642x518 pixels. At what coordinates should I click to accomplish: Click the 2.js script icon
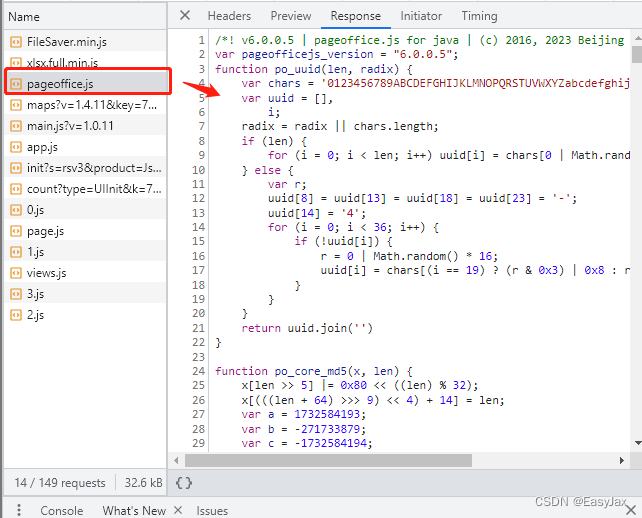[x=16, y=315]
